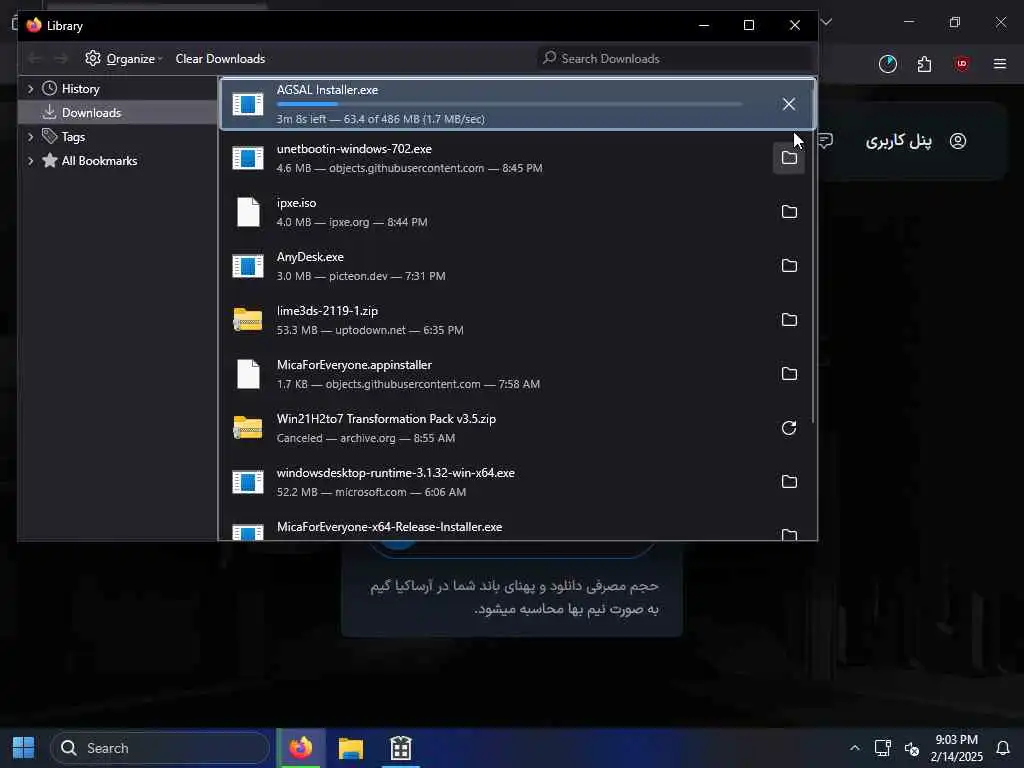Select the AnyDesk.exe download entry
This screenshot has width=1024, height=768.
click(516, 266)
